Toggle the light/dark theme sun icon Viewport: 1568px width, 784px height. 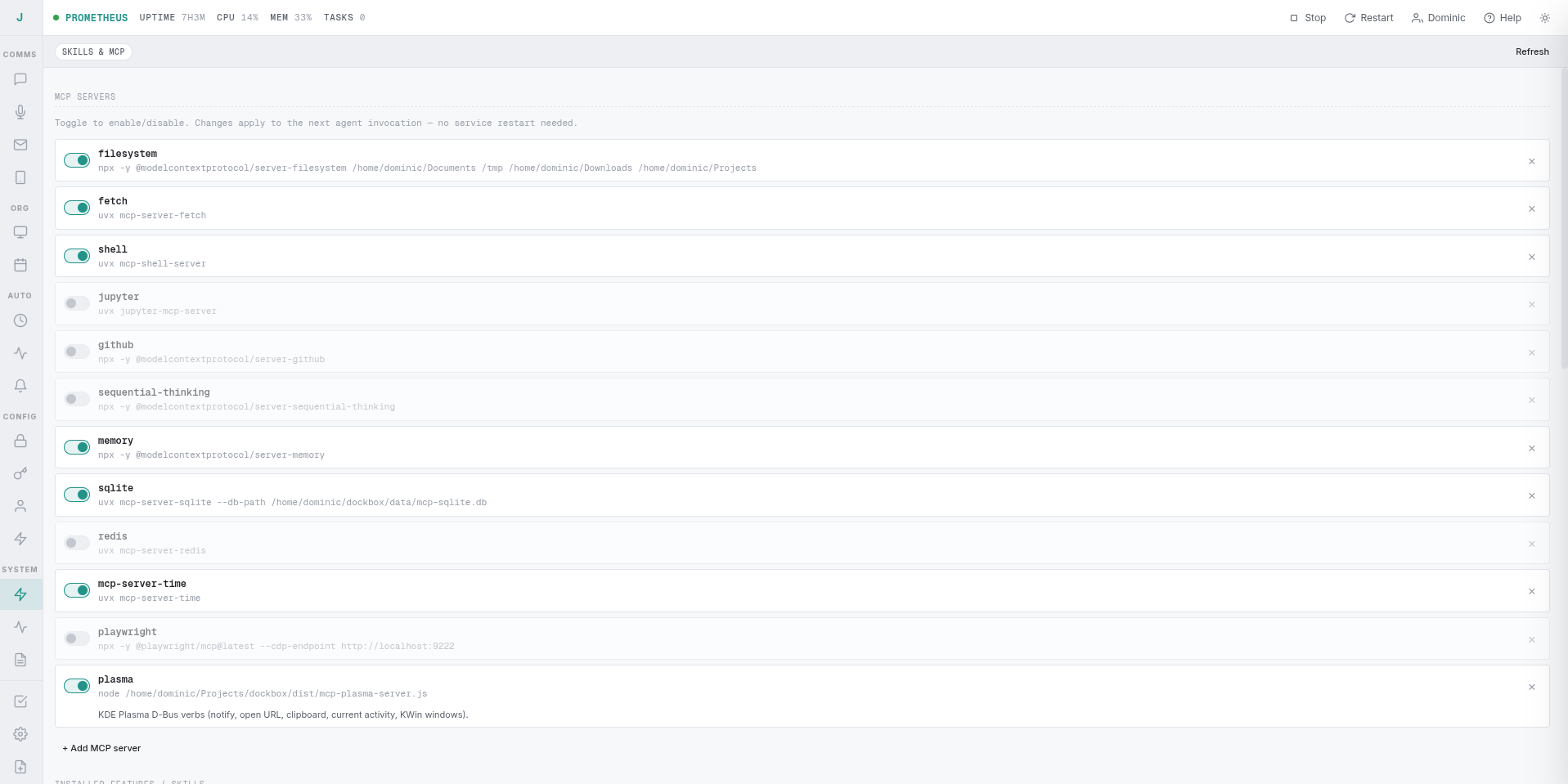[x=1544, y=18]
